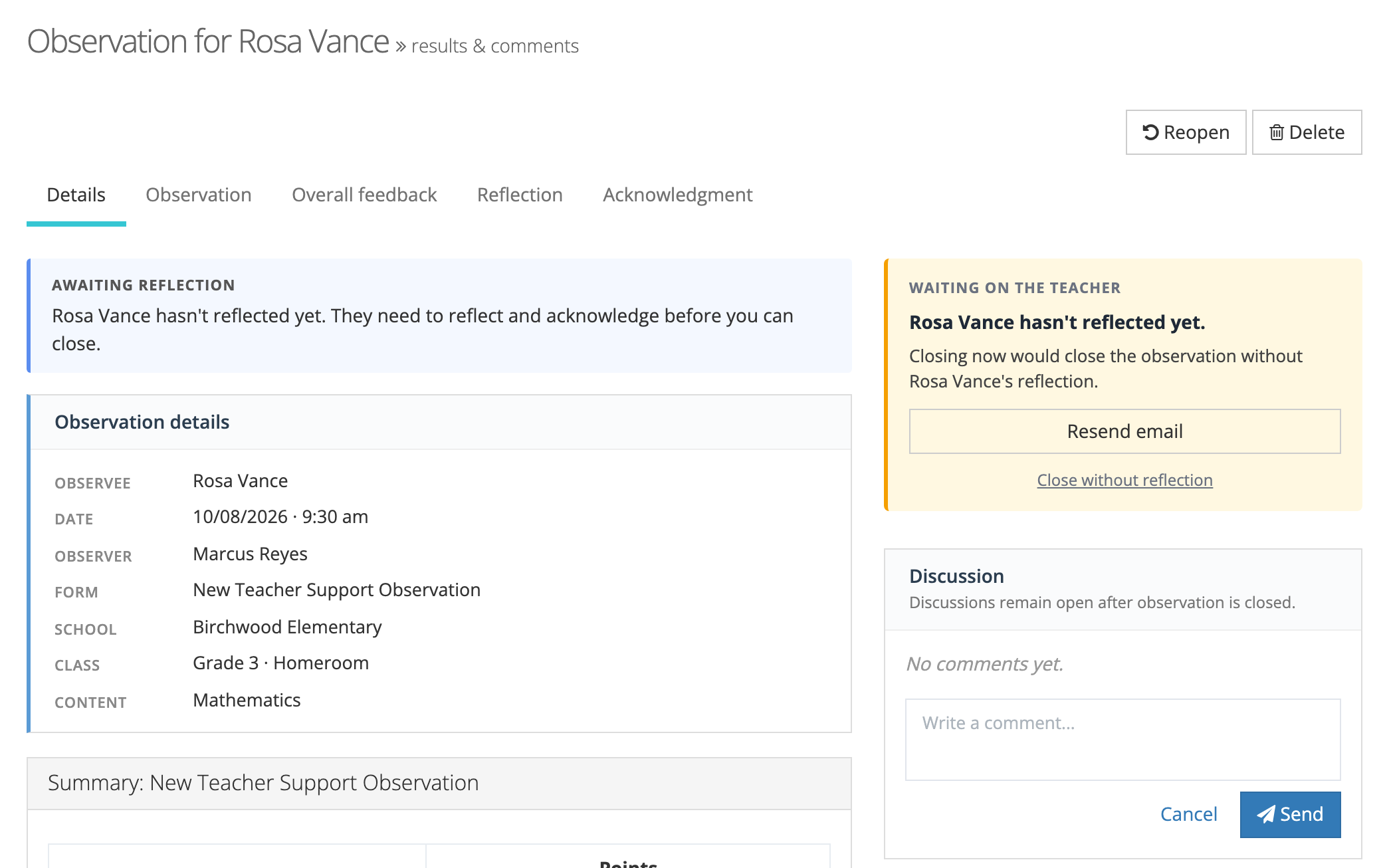Click the class value Grade 3 · Homeroom
The width and height of the screenshot is (1389, 868).
[280, 663]
